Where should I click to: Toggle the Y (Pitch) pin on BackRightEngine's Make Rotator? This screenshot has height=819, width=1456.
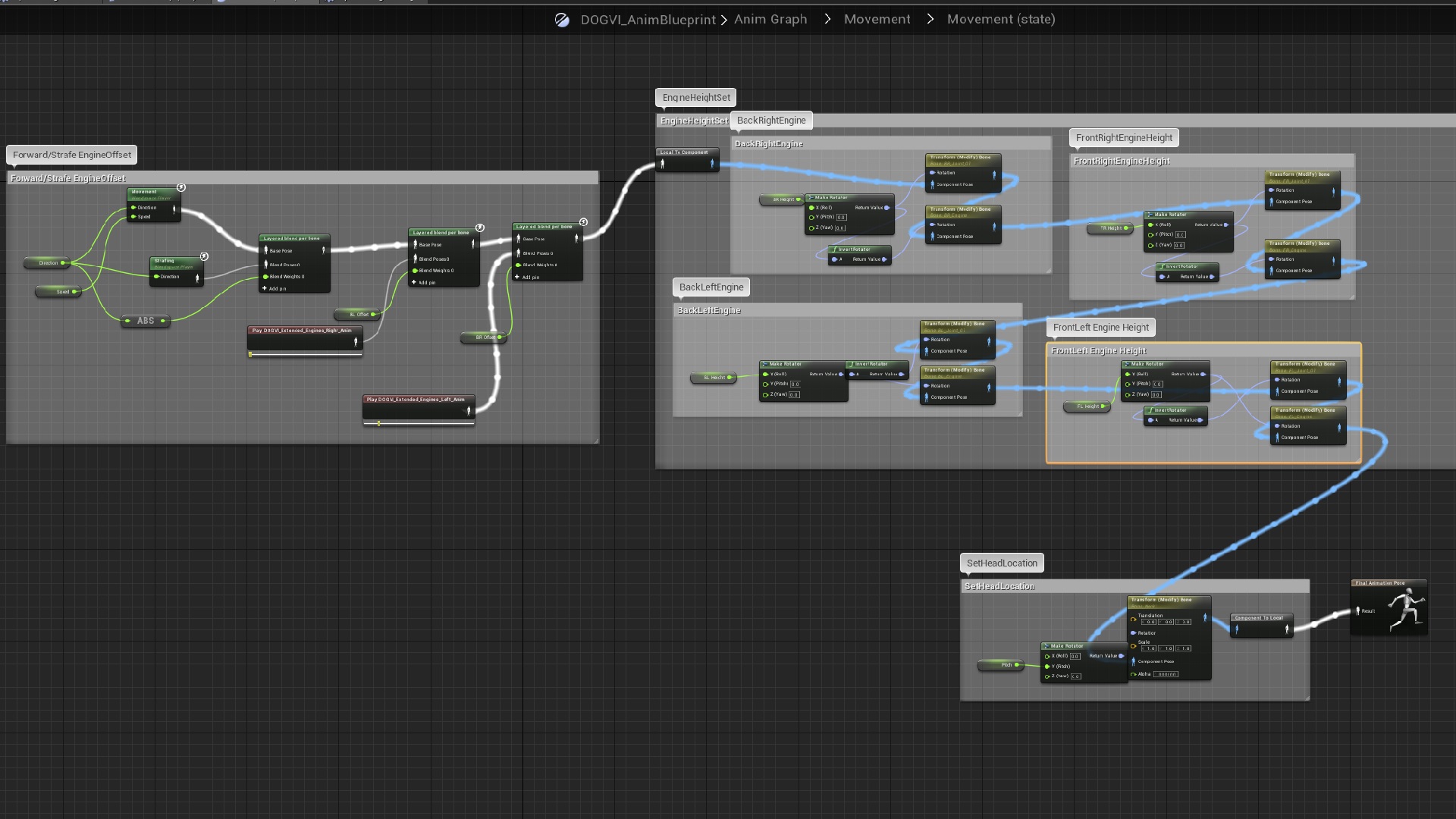click(811, 217)
